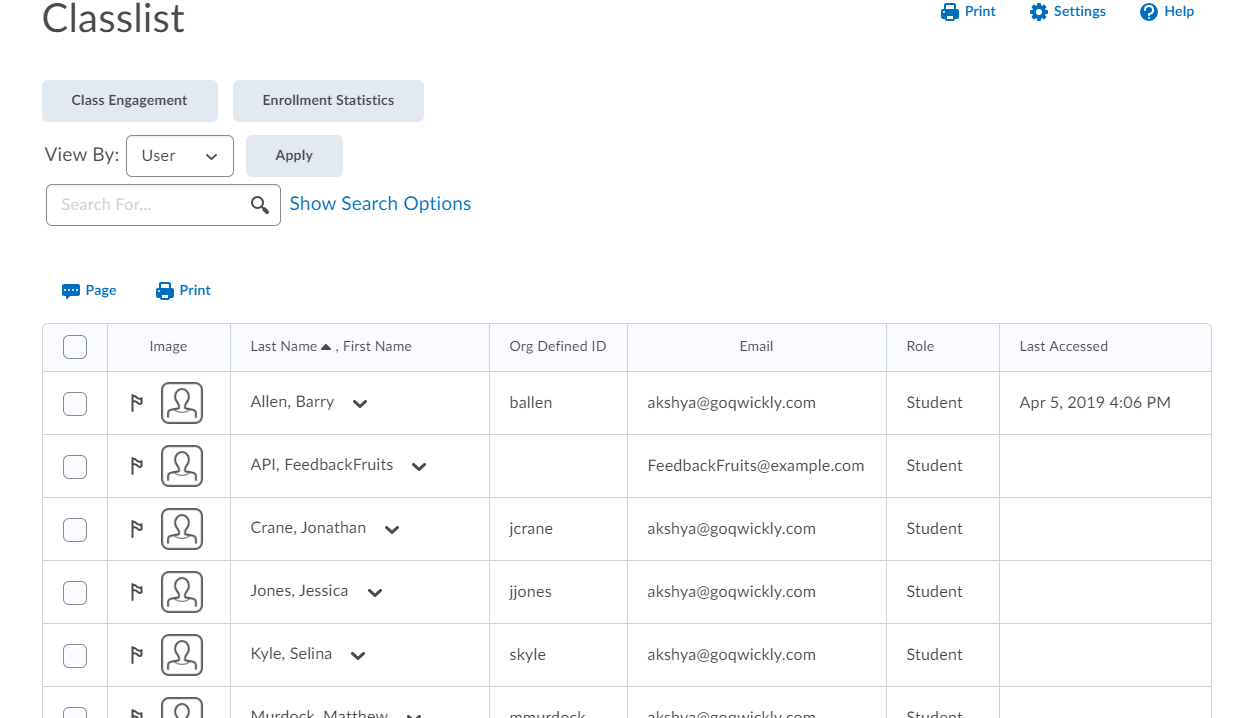Screen dimensions: 1250x718
Task: Click the profile image icon for Selina Kyle
Action: coord(182,655)
